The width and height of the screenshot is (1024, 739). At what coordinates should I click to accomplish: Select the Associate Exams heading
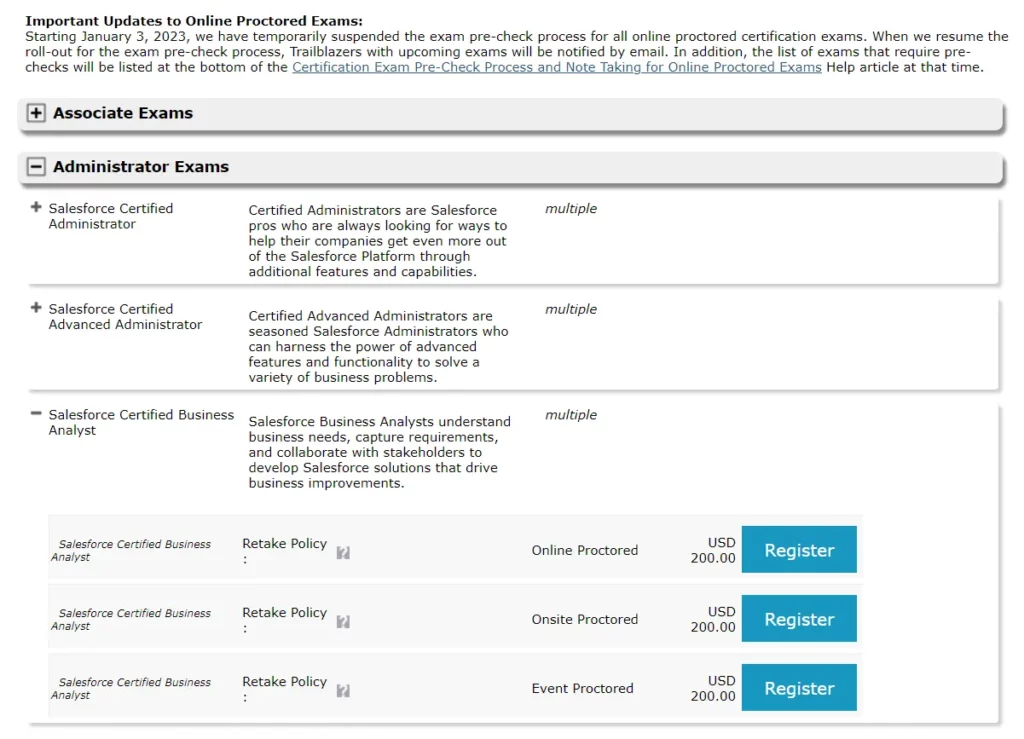pos(123,113)
